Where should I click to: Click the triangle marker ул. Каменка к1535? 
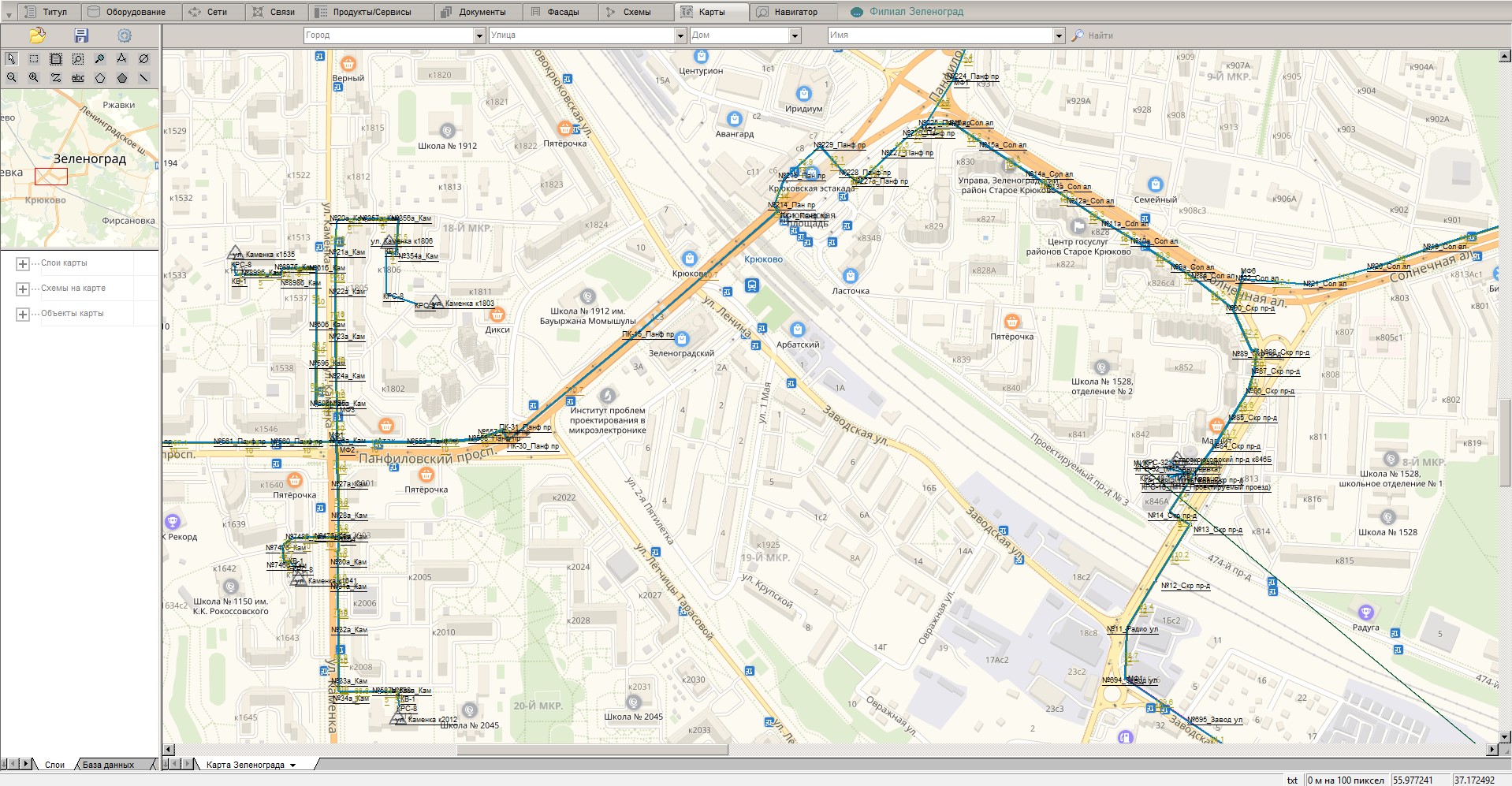coord(234,251)
